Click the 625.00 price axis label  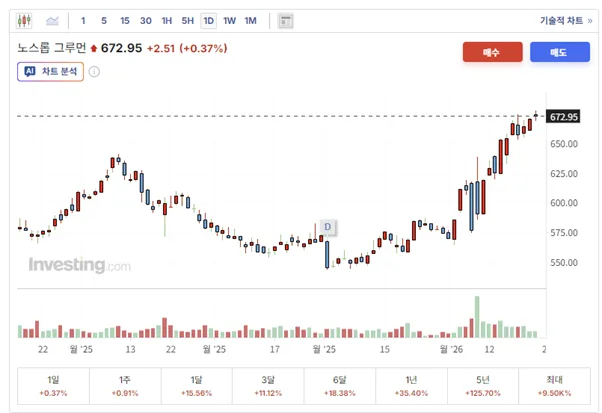(564, 173)
